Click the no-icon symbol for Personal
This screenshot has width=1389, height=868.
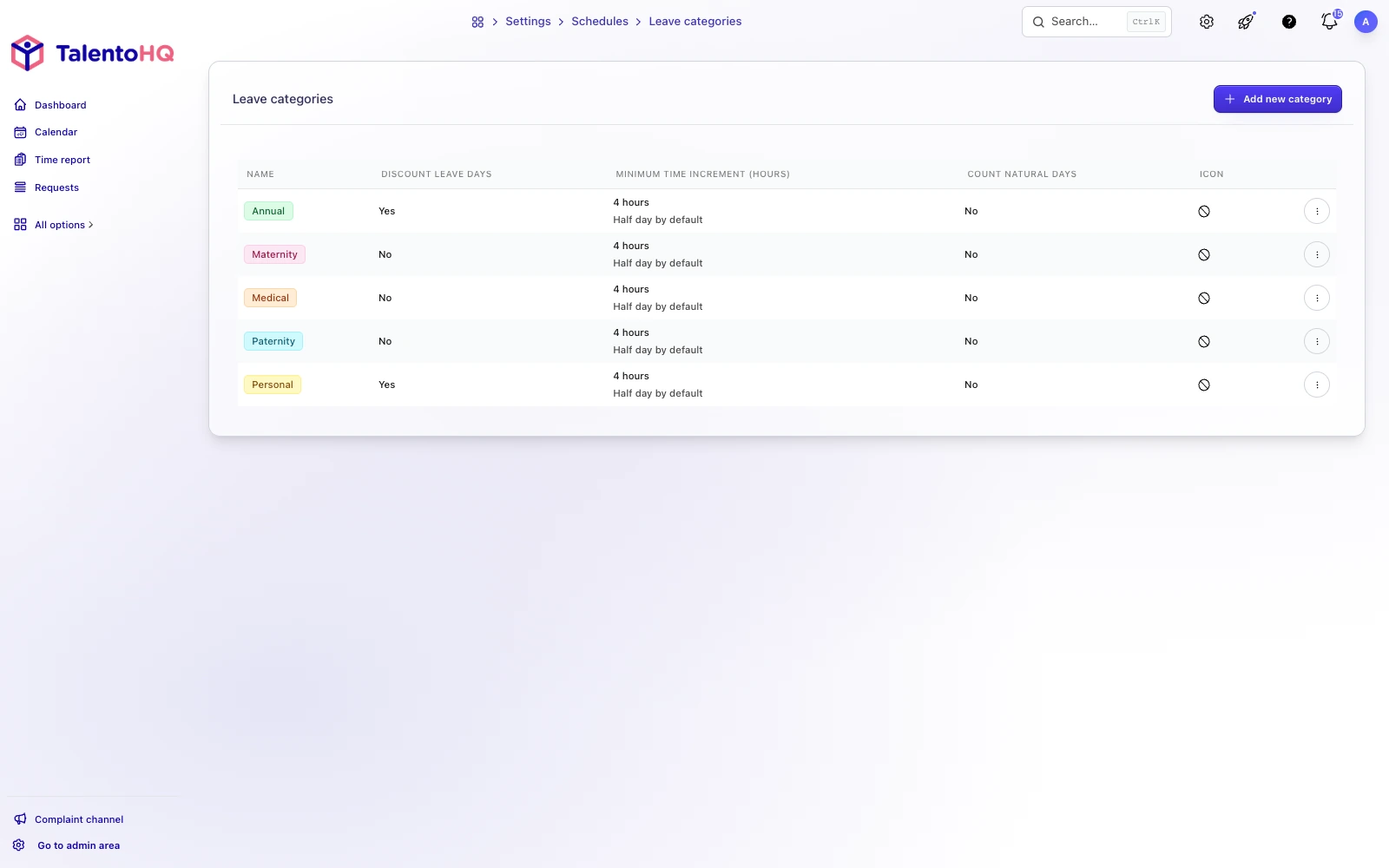1204,385
